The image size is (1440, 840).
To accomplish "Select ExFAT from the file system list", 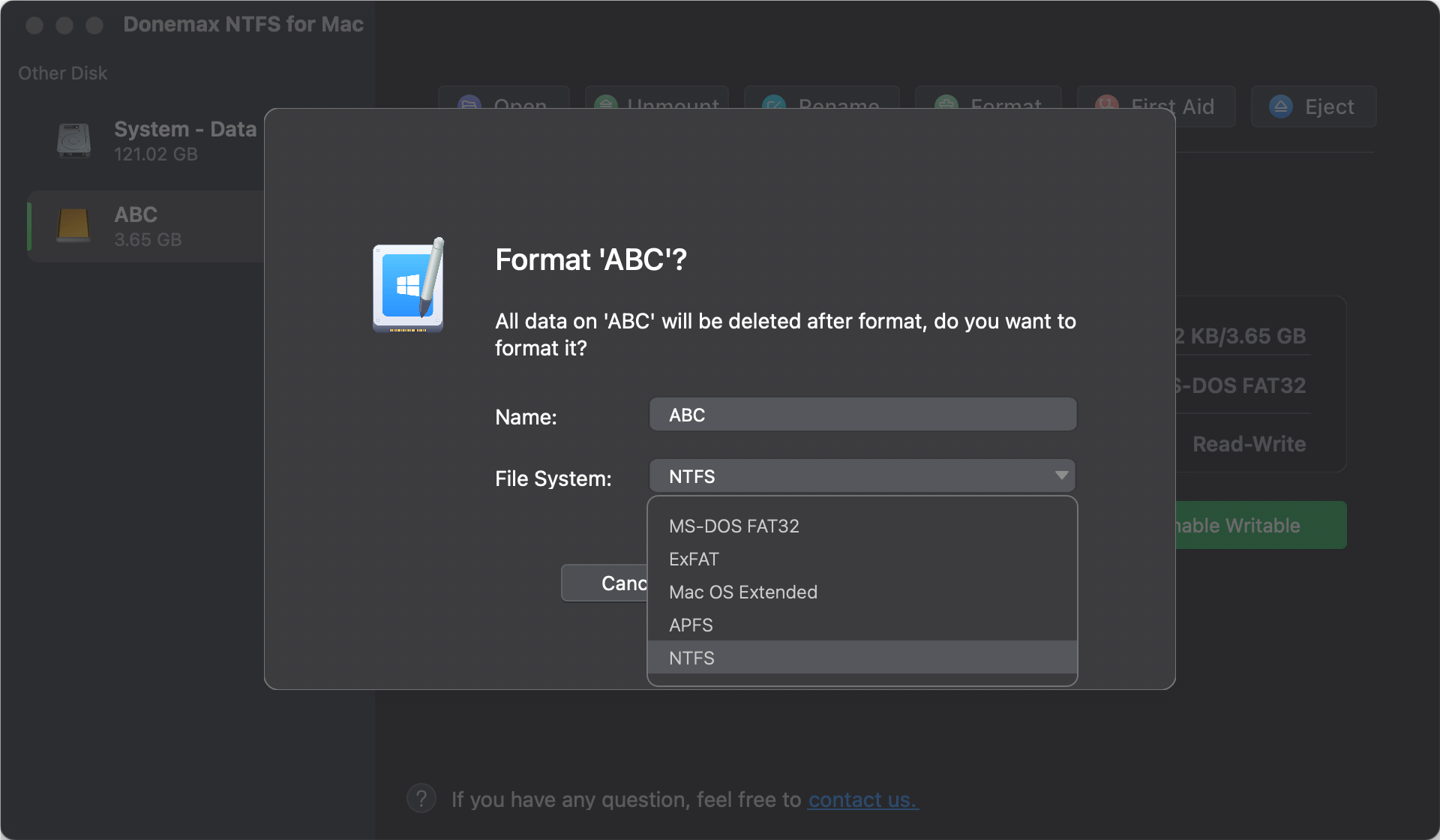I will [x=694, y=559].
